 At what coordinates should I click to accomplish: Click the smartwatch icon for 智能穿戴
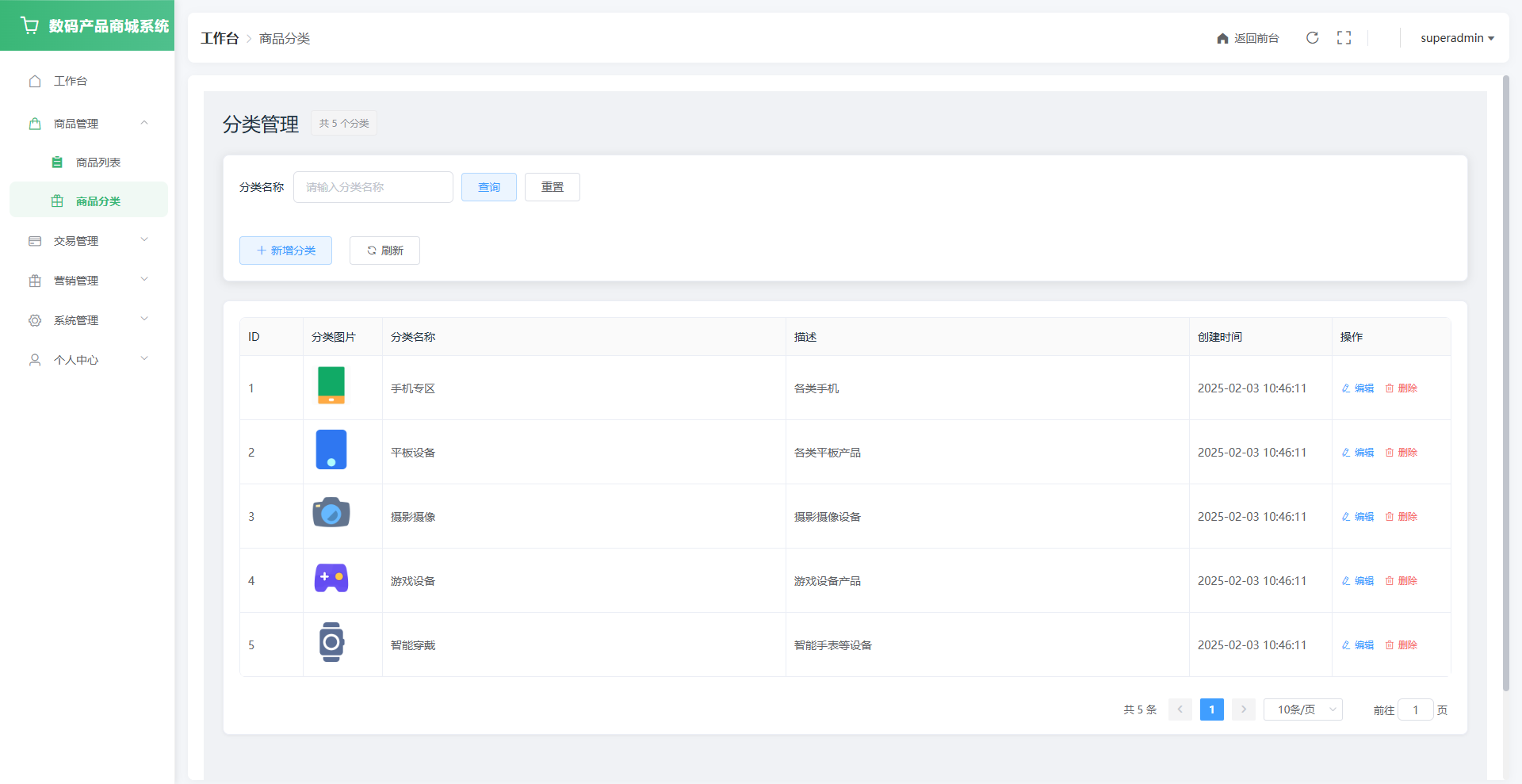331,642
